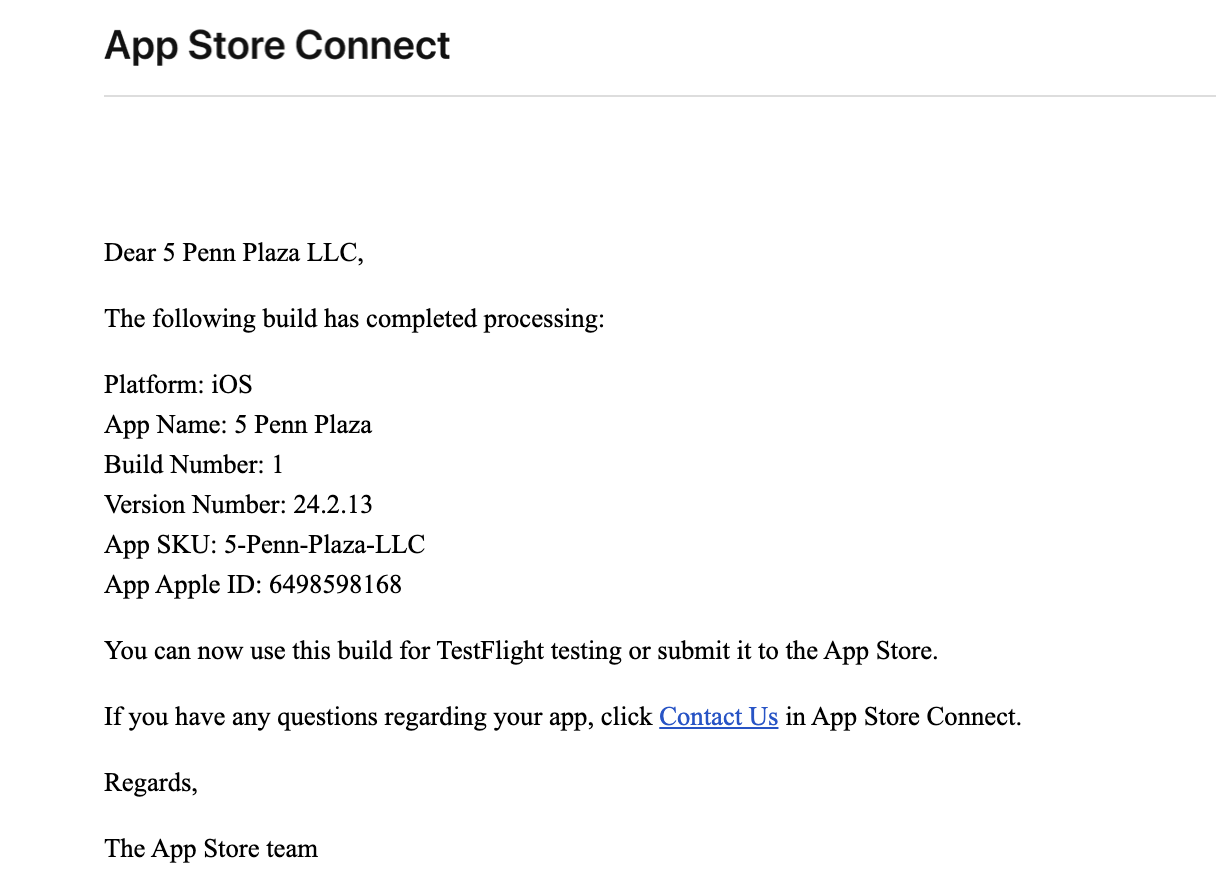The height and width of the screenshot is (894, 1216).
Task: Click the "Build Number" label text
Action: [x=183, y=465]
